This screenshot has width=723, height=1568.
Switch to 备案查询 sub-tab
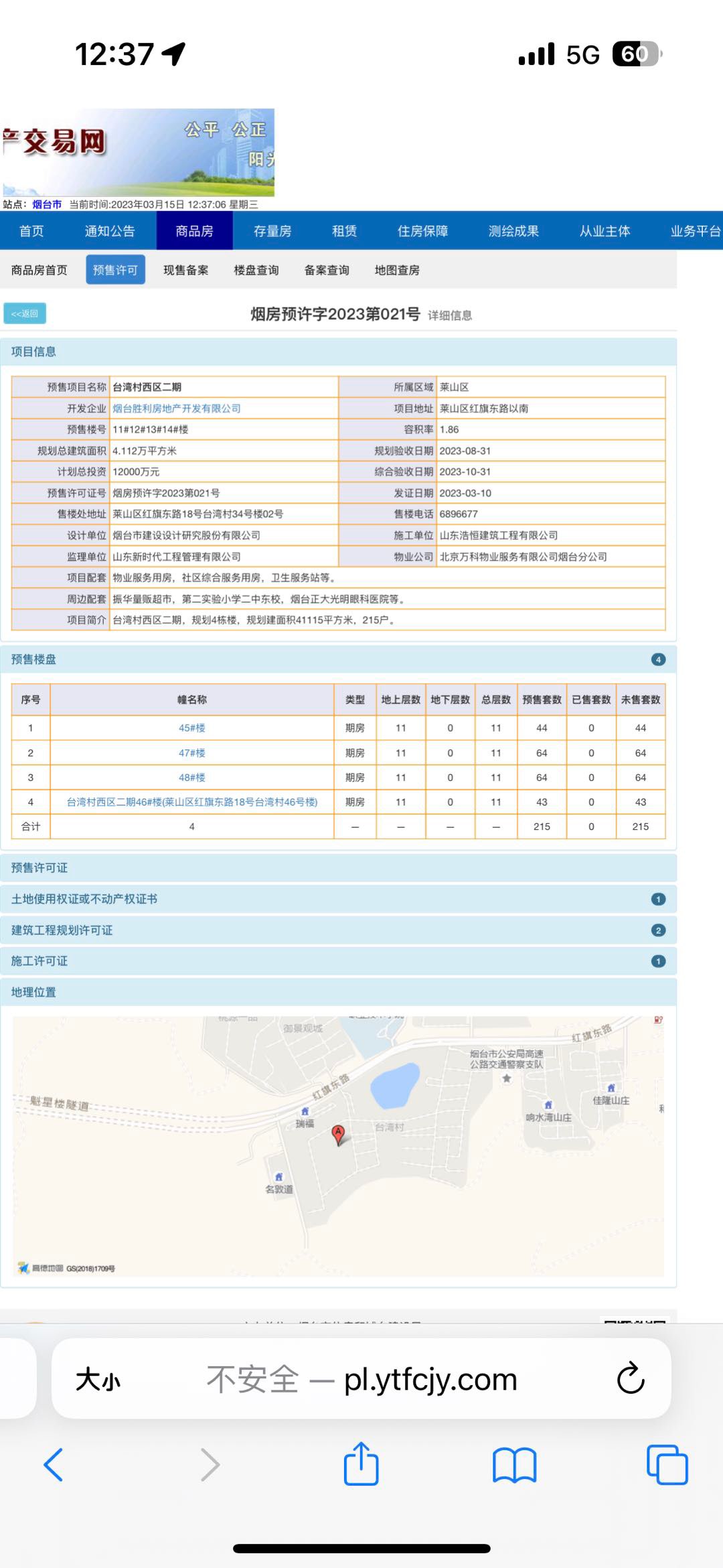coord(327,270)
